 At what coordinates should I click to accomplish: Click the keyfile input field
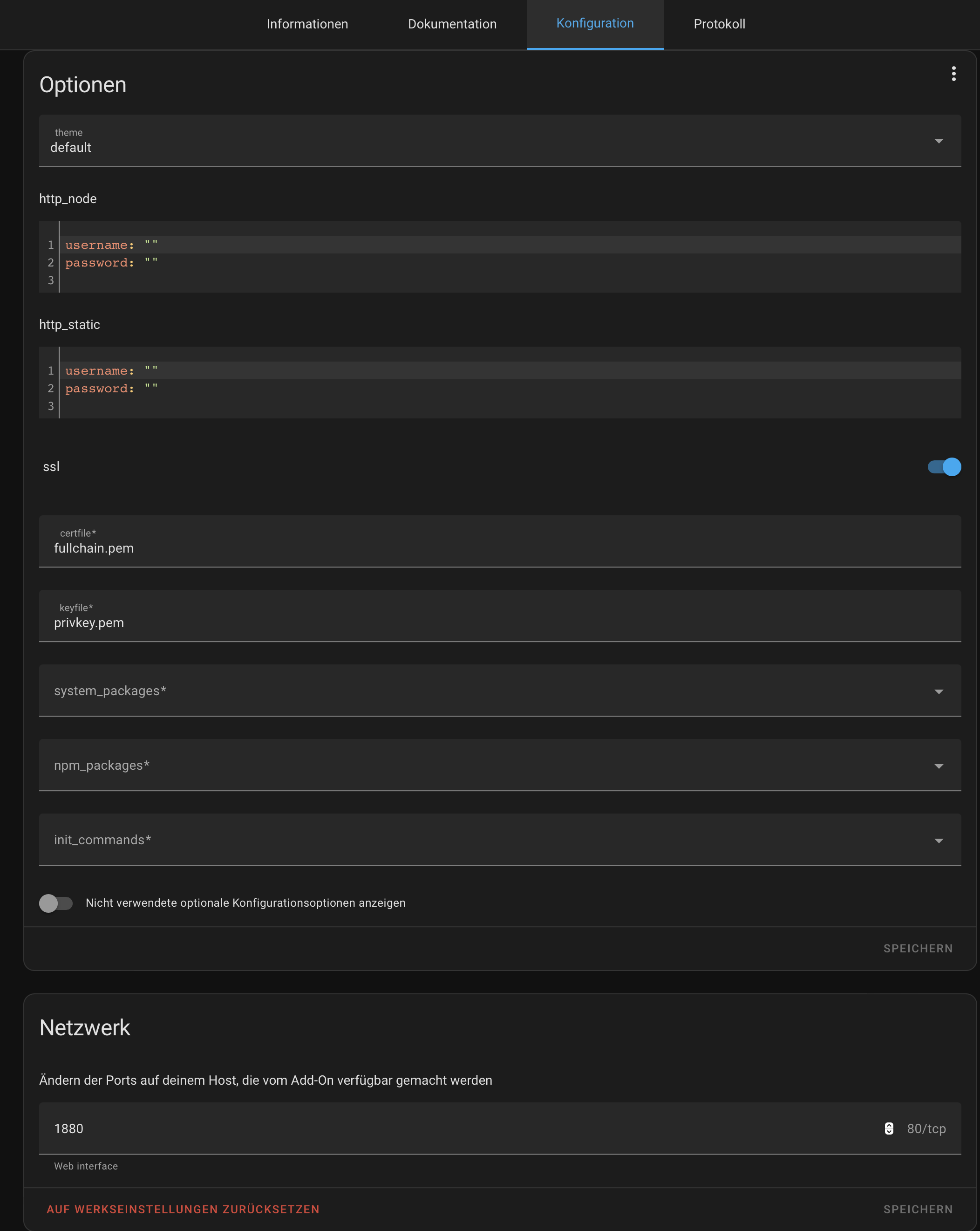point(500,615)
